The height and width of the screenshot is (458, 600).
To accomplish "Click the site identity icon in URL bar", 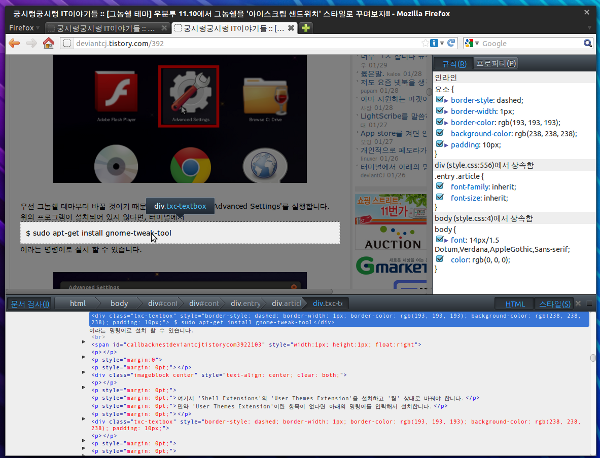I will [x=67, y=43].
